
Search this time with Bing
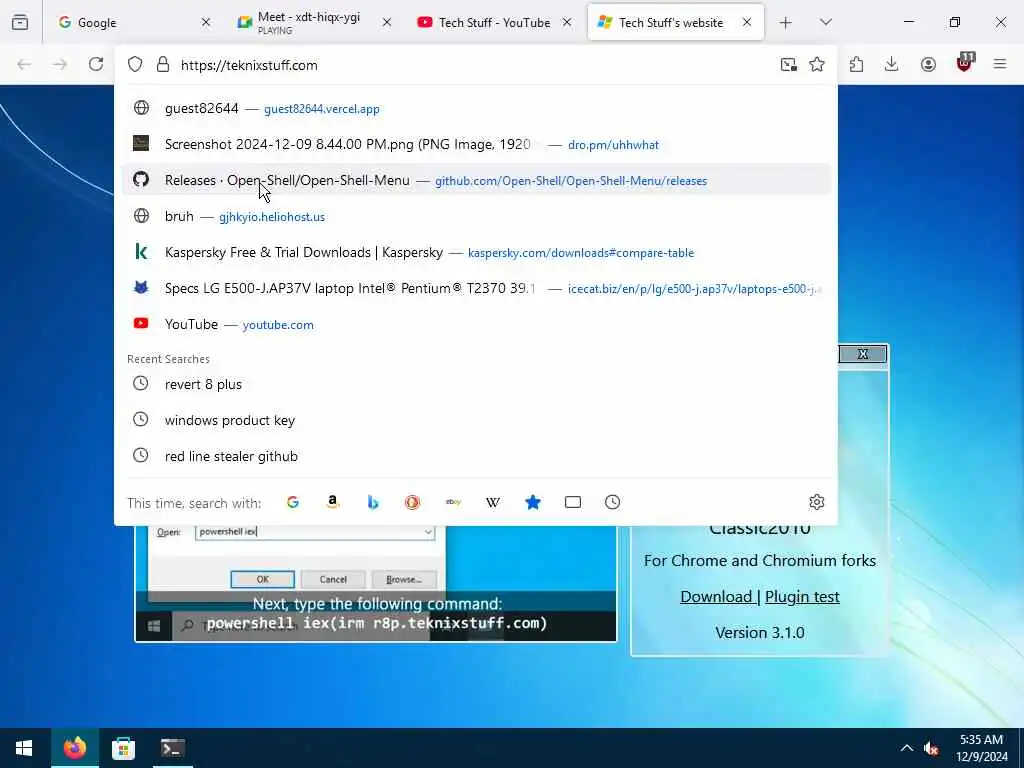(373, 502)
